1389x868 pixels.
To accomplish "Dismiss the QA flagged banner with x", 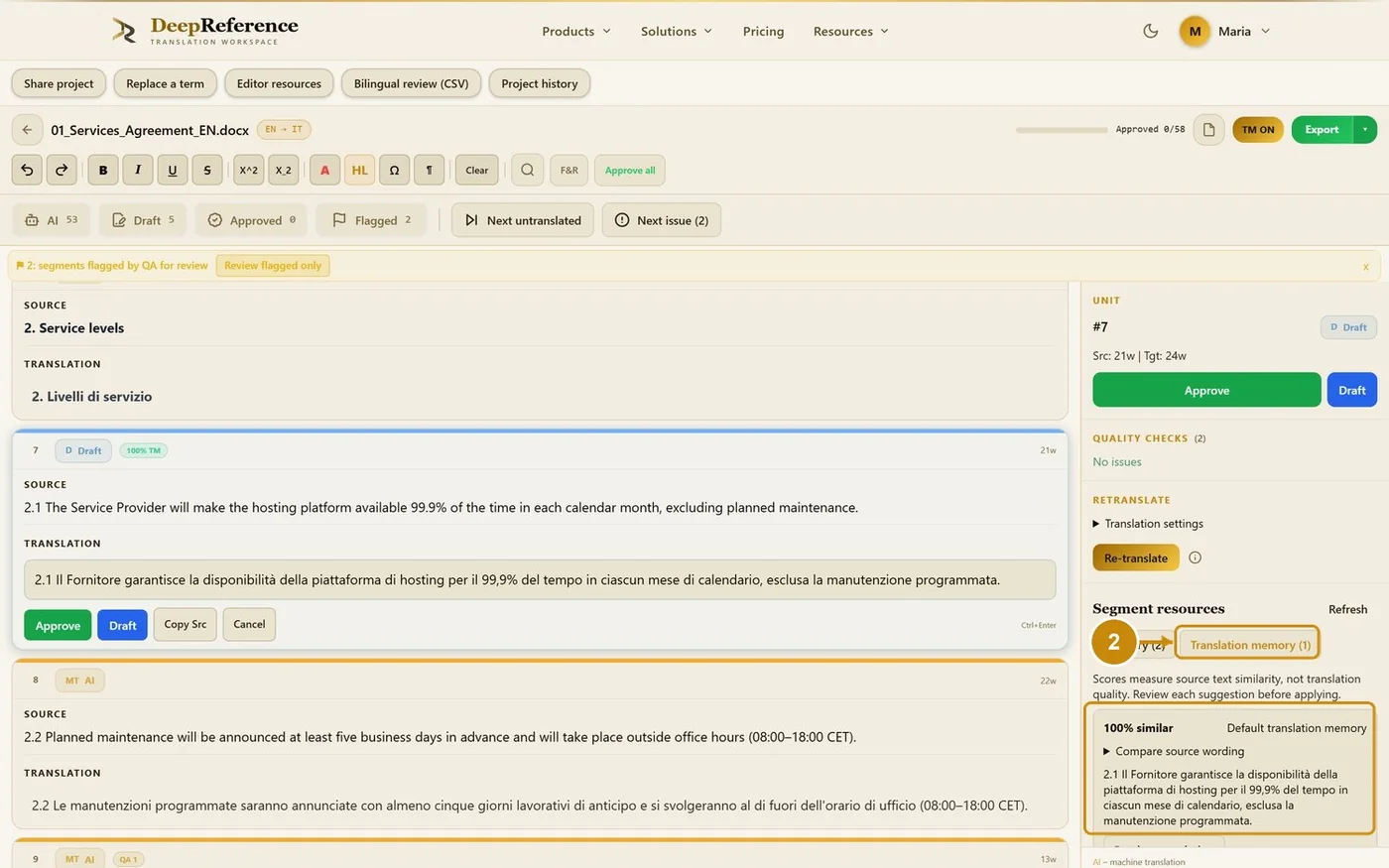I will point(1365,266).
